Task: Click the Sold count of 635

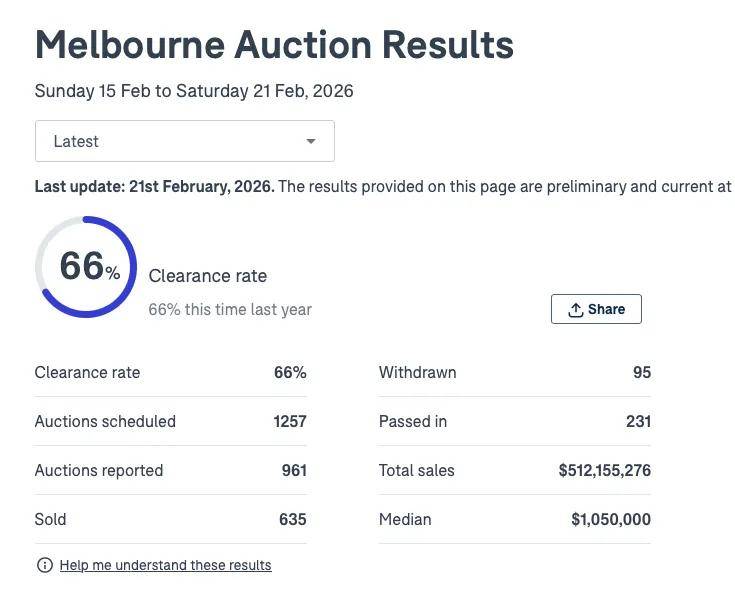Action: point(293,520)
